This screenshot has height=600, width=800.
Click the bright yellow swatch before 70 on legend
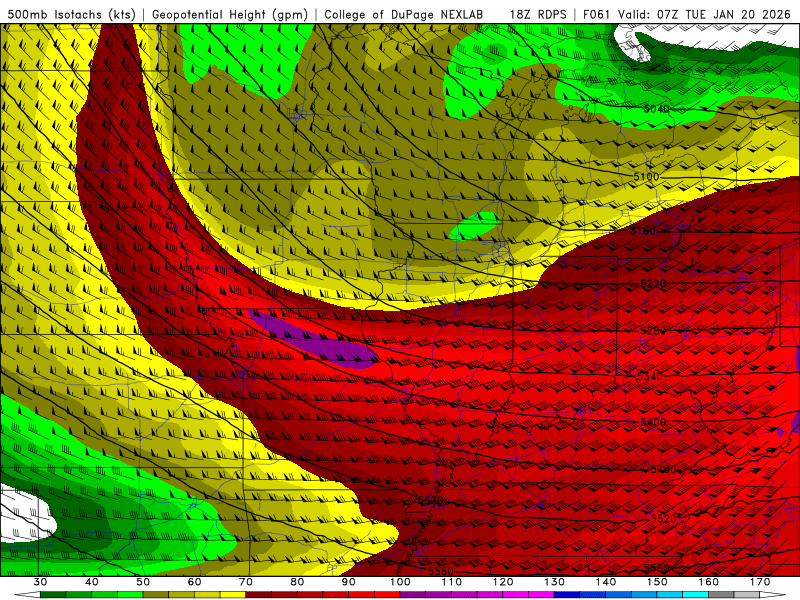(x=233, y=595)
